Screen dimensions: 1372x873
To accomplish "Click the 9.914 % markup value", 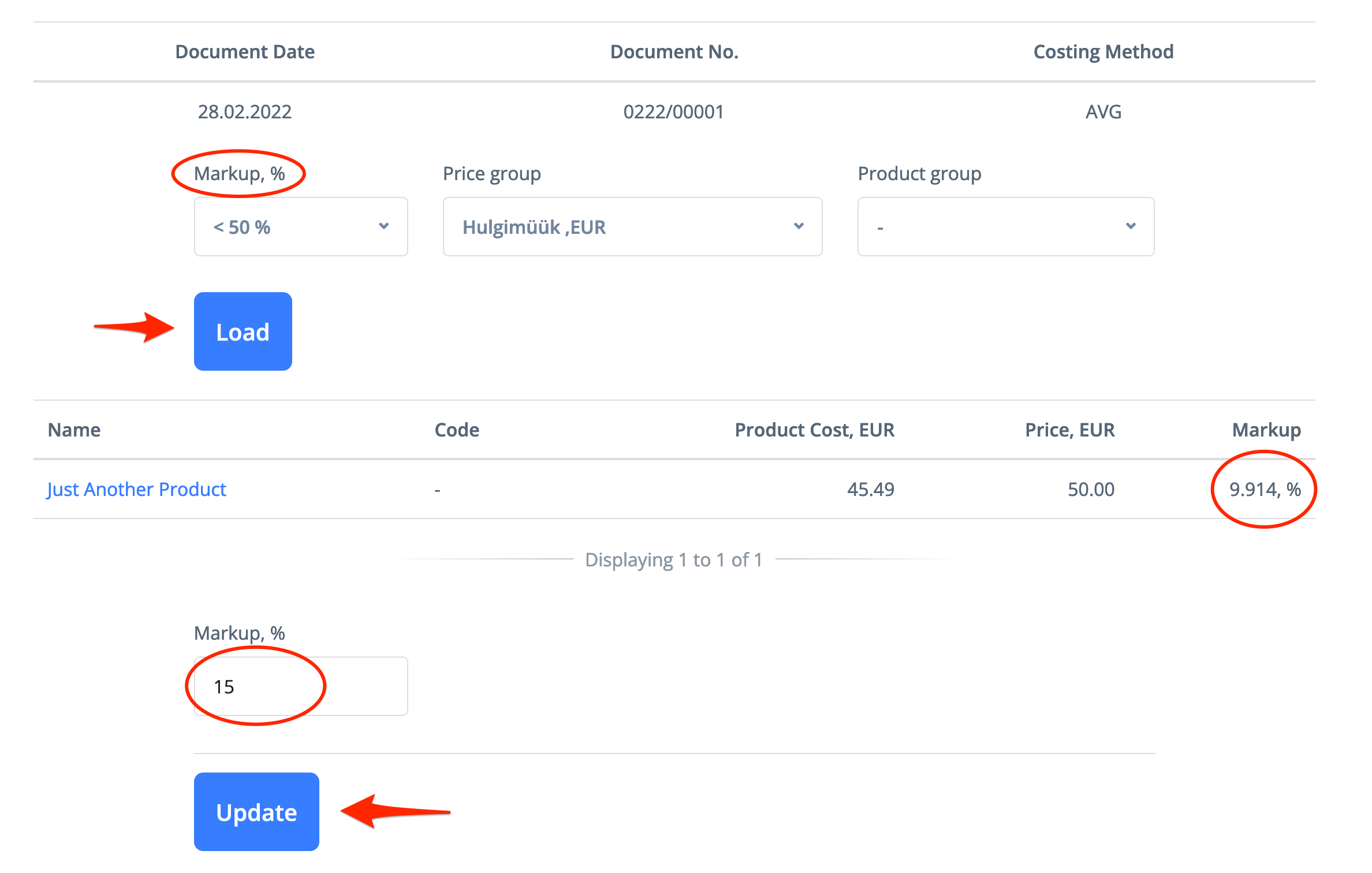I will 1265,490.
